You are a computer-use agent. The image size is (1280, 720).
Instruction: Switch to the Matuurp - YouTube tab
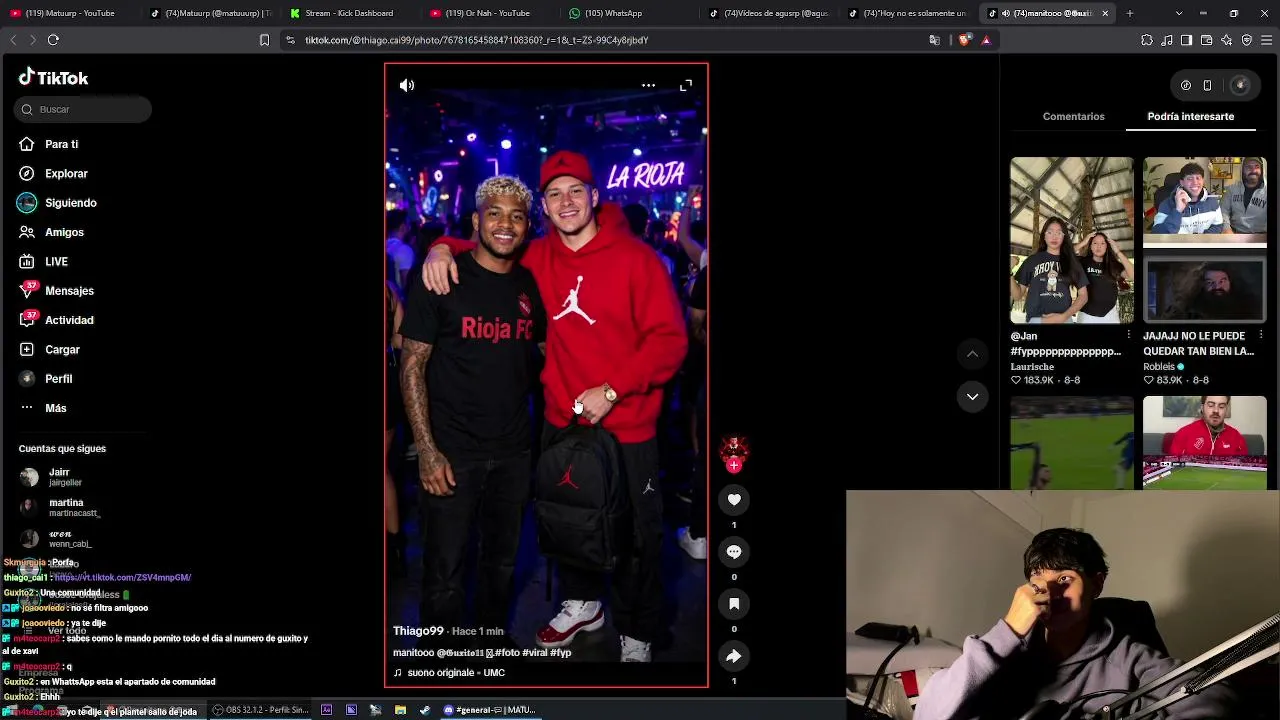68,13
